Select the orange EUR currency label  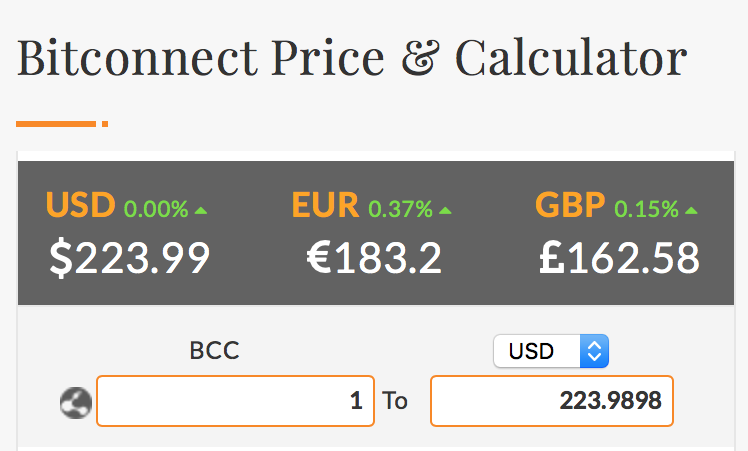[x=326, y=205]
